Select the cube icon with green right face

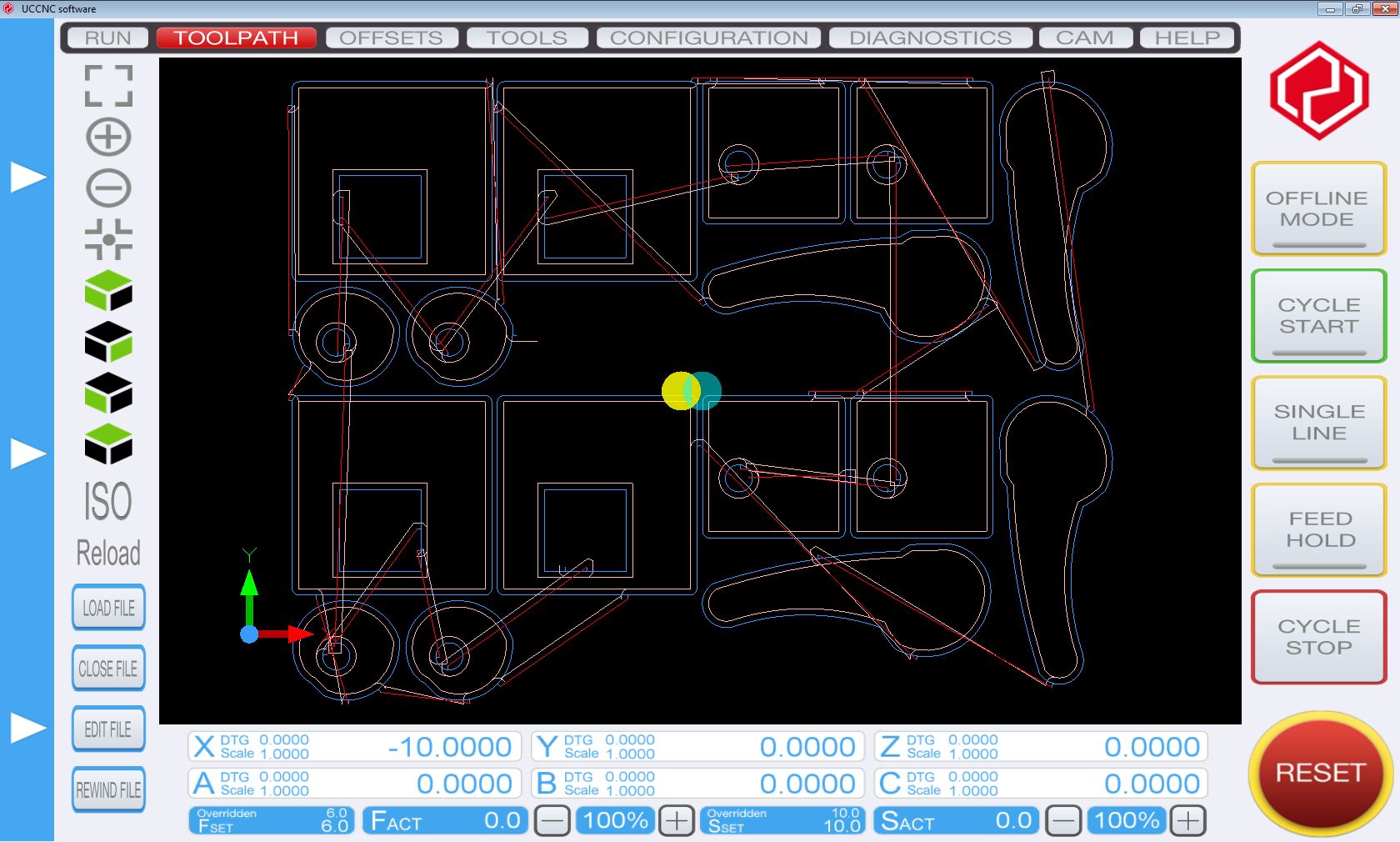[109, 342]
